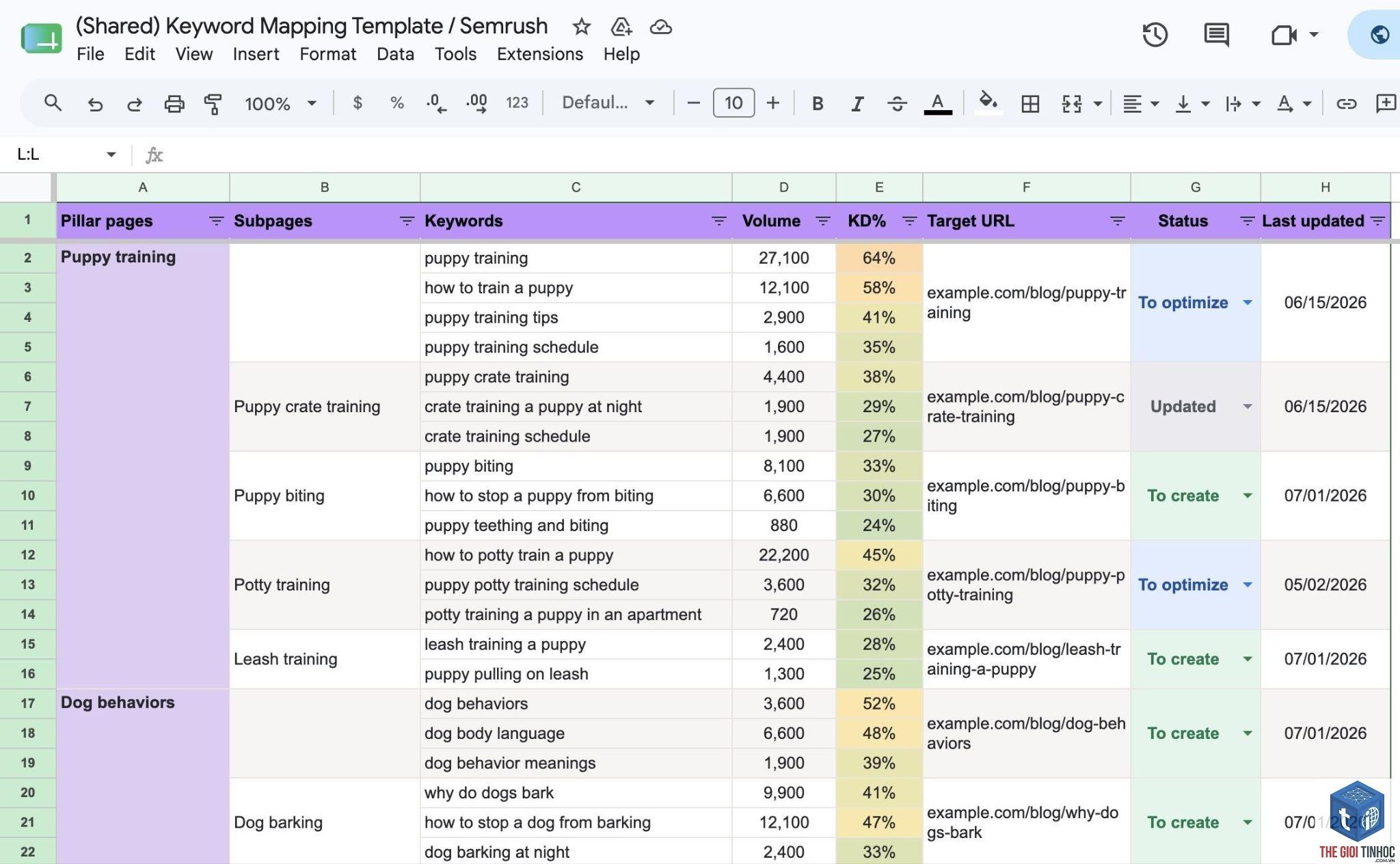Select column C header
The width and height of the screenshot is (1400, 864).
(x=576, y=187)
